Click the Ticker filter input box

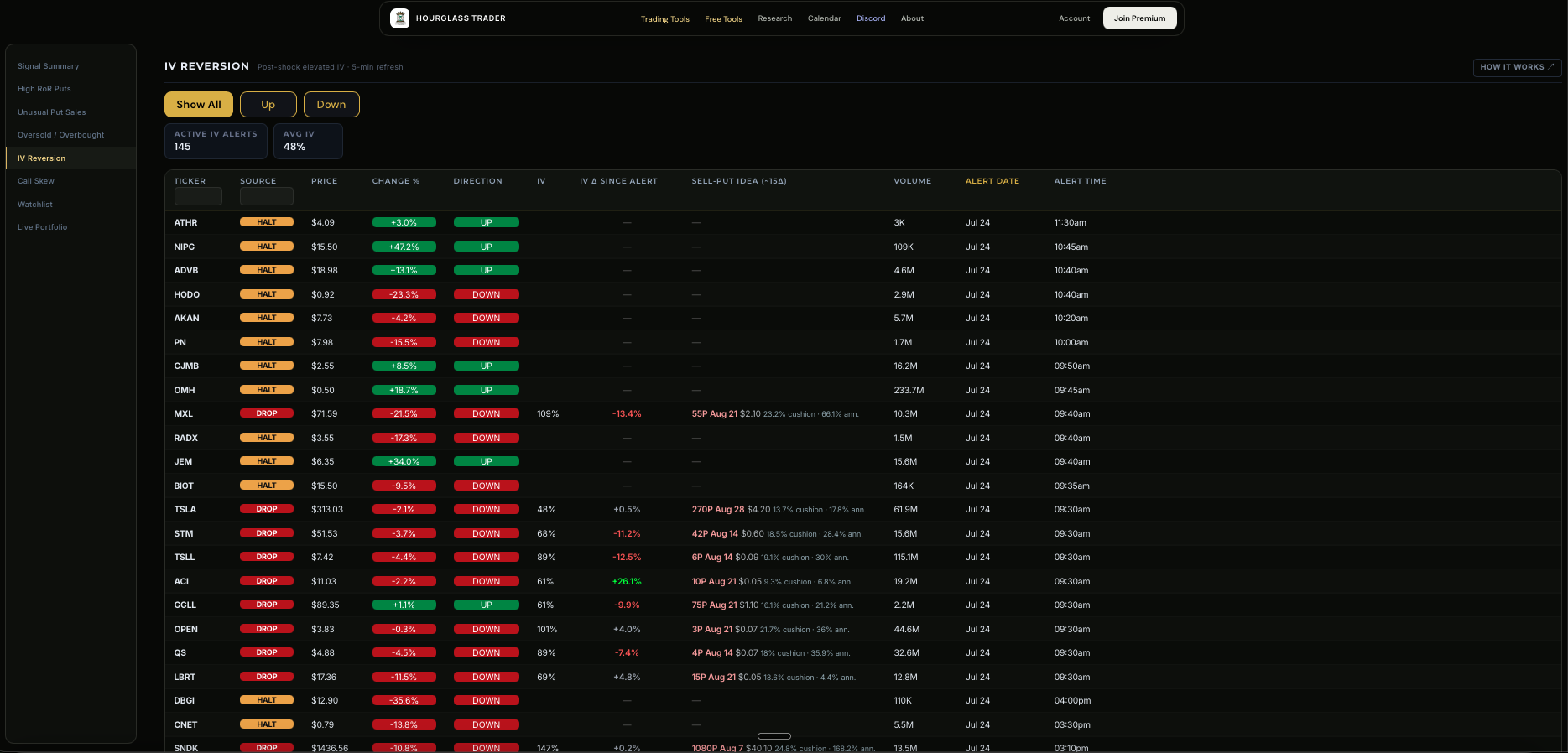click(198, 196)
